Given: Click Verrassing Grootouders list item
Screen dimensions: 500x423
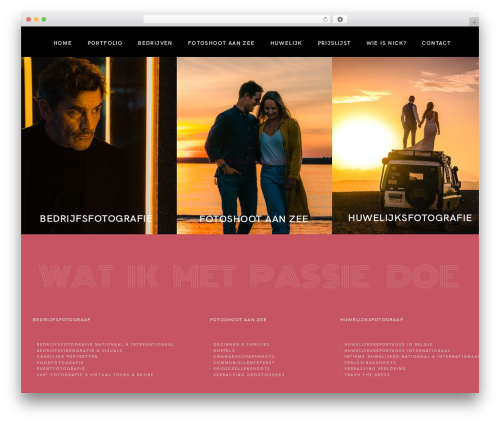Looking at the screenshot, I should (247, 375).
